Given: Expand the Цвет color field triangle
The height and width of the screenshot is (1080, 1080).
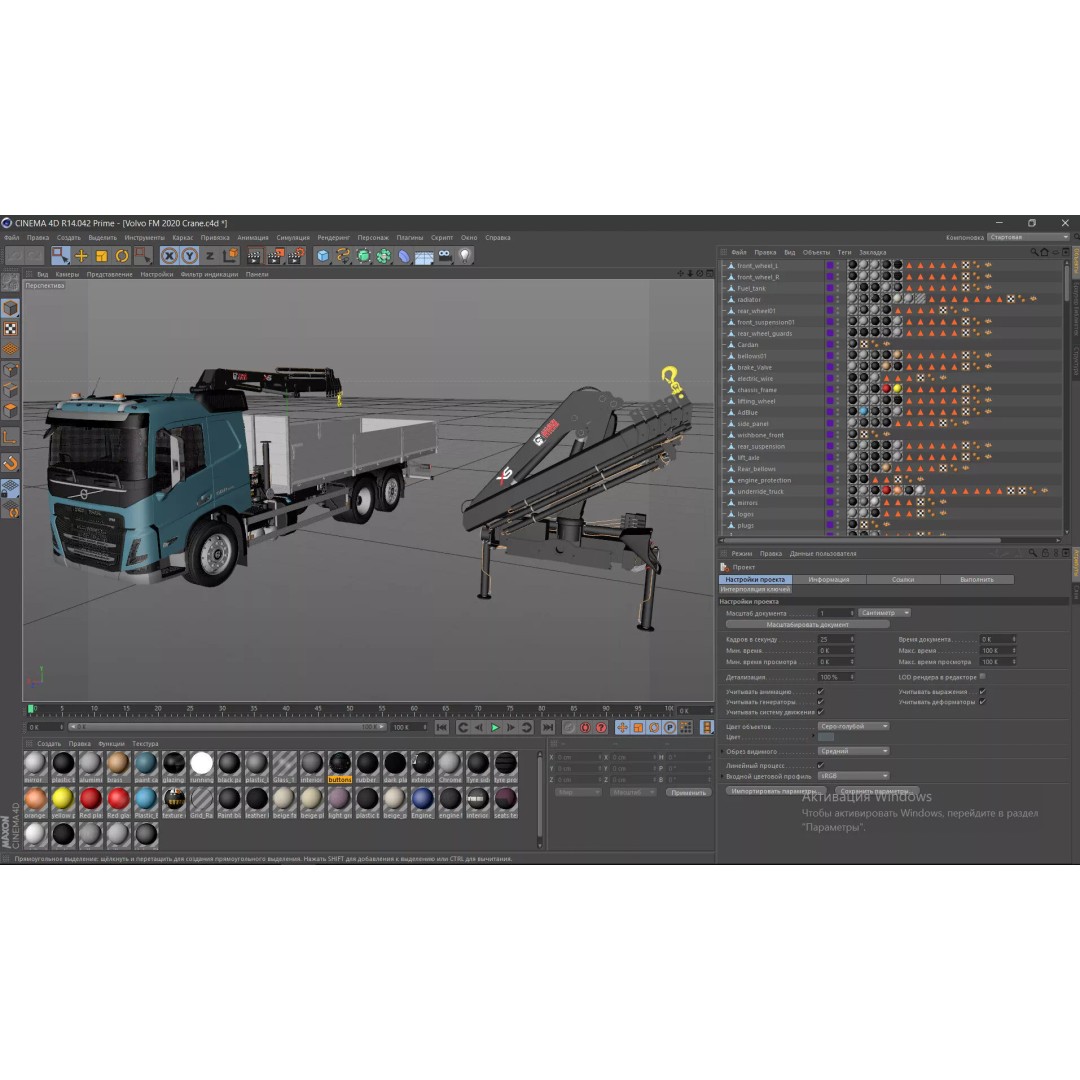Looking at the screenshot, I should [x=813, y=737].
